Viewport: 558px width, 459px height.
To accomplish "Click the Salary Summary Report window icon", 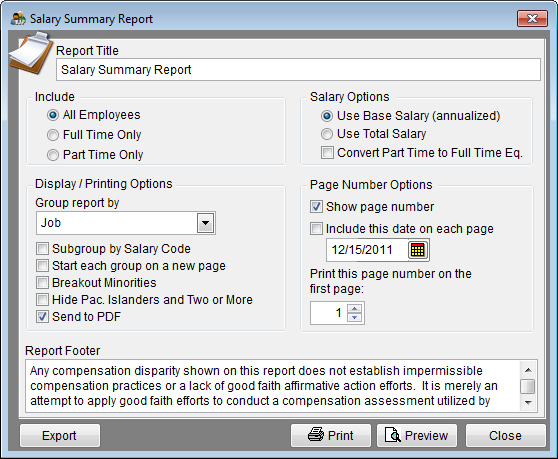I will click(x=18, y=19).
